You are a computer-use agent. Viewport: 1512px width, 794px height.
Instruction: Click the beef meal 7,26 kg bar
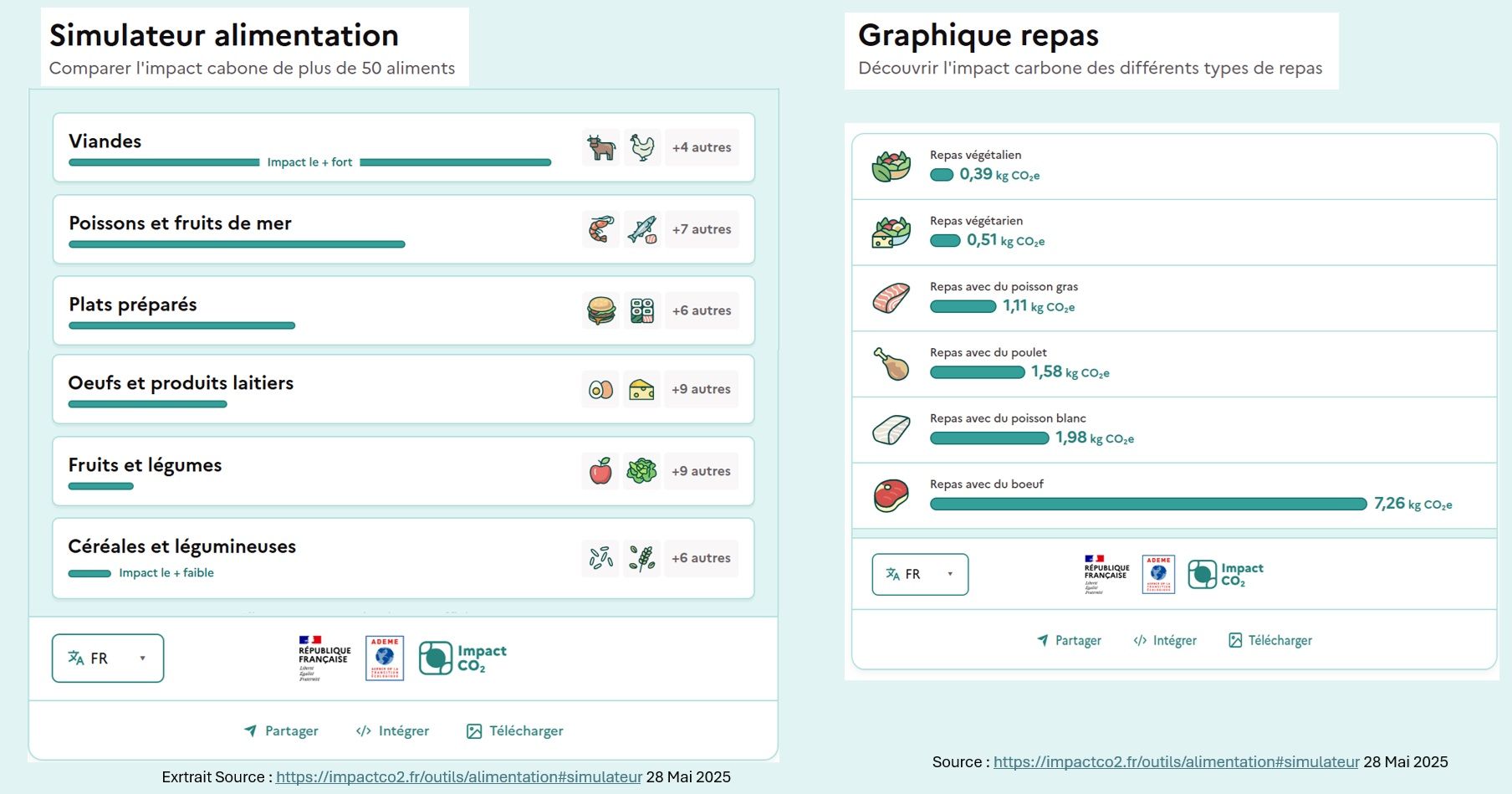(x=1147, y=504)
